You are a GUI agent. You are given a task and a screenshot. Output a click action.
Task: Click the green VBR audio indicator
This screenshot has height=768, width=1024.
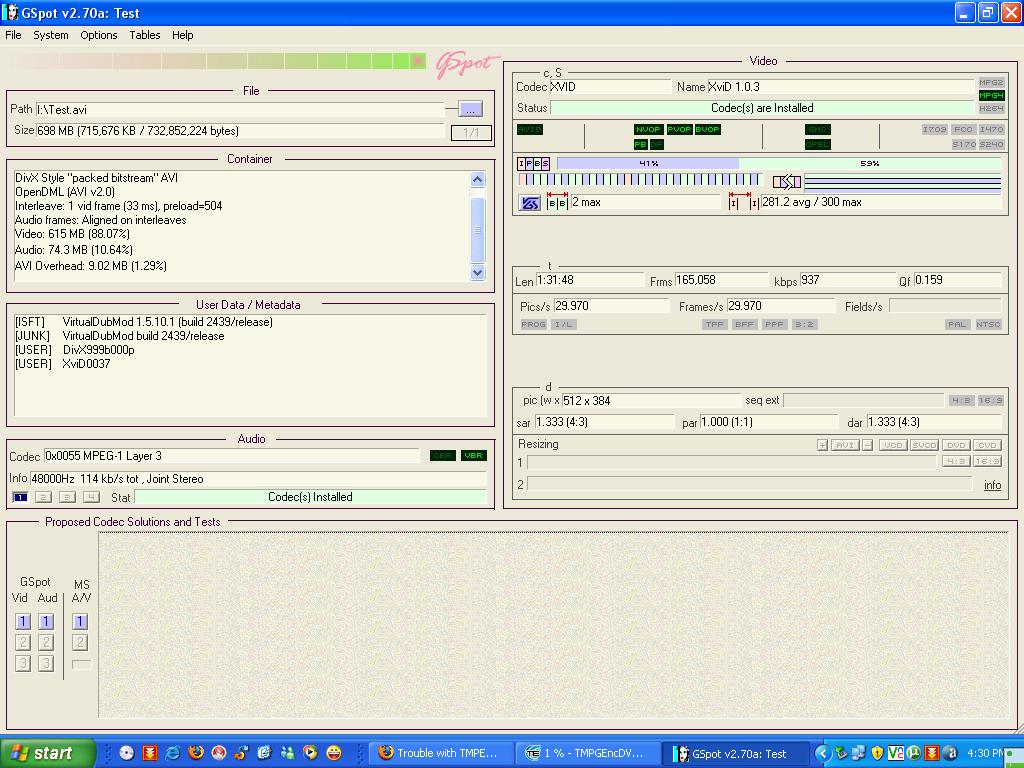point(473,456)
